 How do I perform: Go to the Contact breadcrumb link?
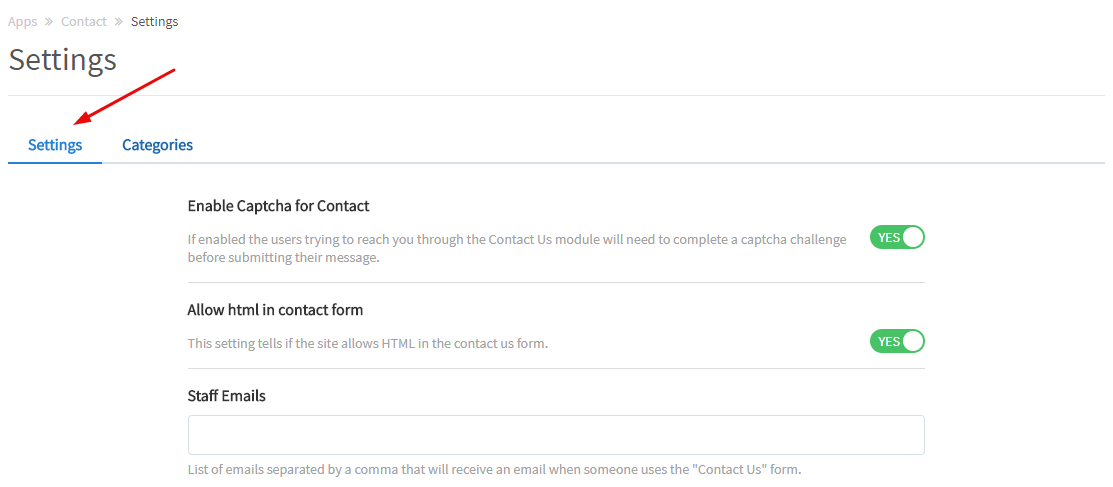(83, 21)
